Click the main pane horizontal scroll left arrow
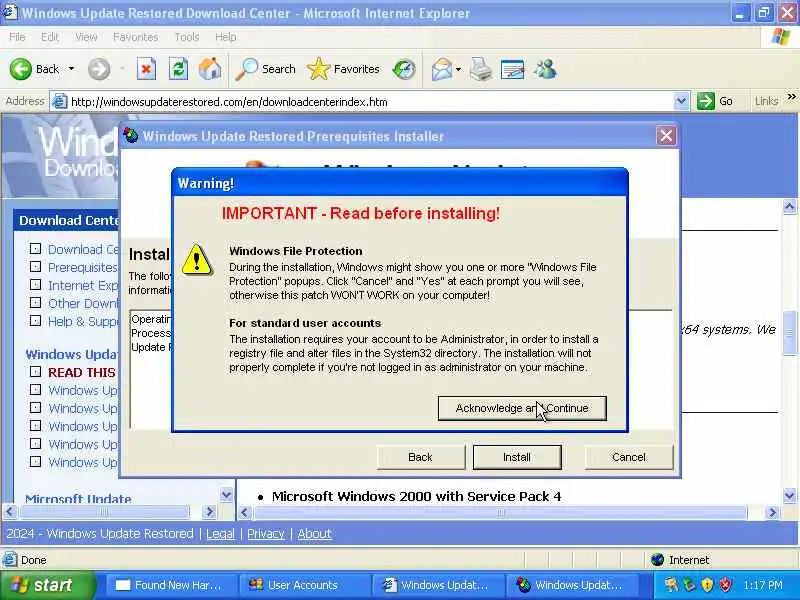The height and width of the screenshot is (600, 800). pyautogui.click(x=244, y=512)
